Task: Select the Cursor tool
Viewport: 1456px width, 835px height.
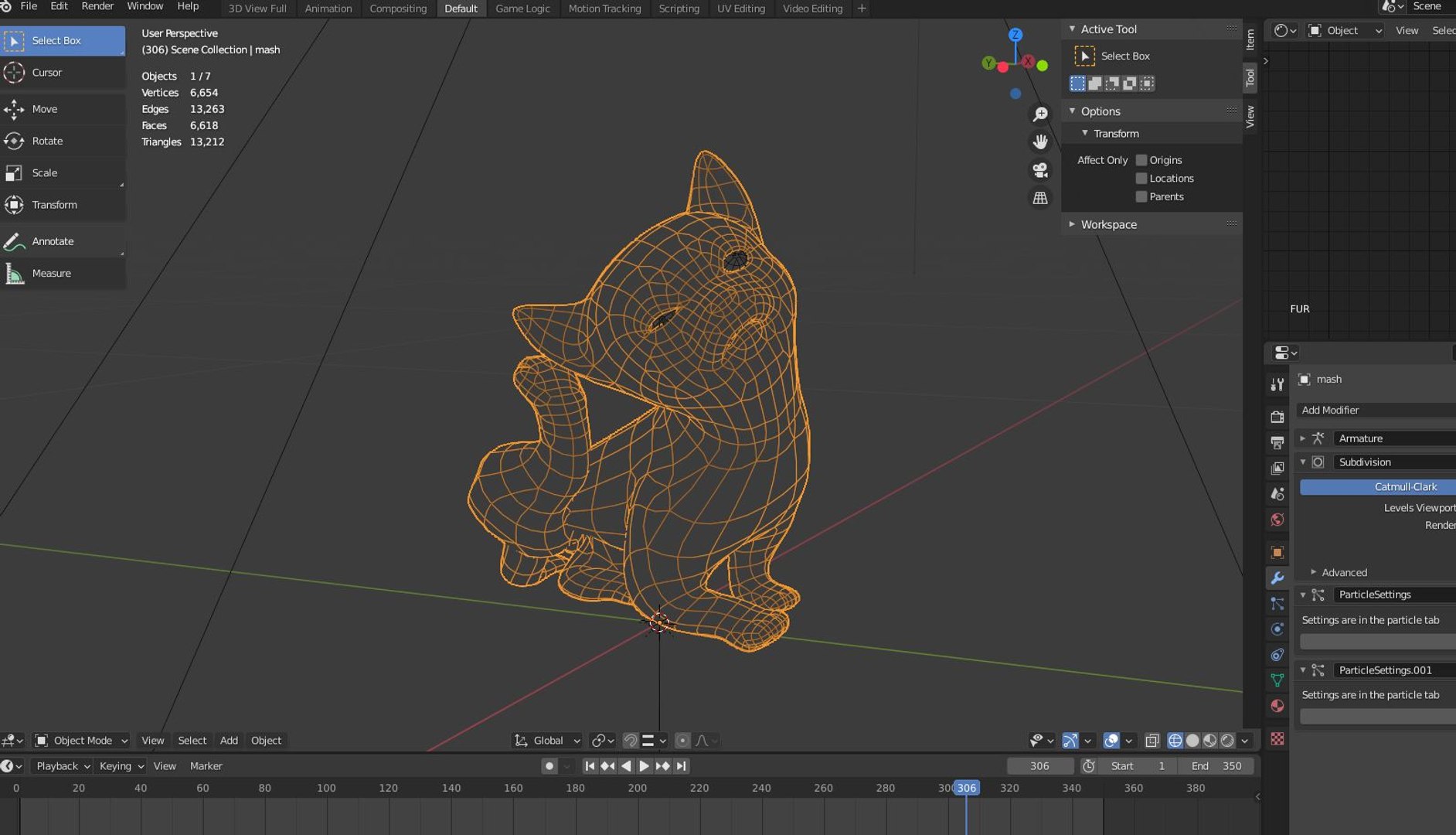Action: (63, 73)
